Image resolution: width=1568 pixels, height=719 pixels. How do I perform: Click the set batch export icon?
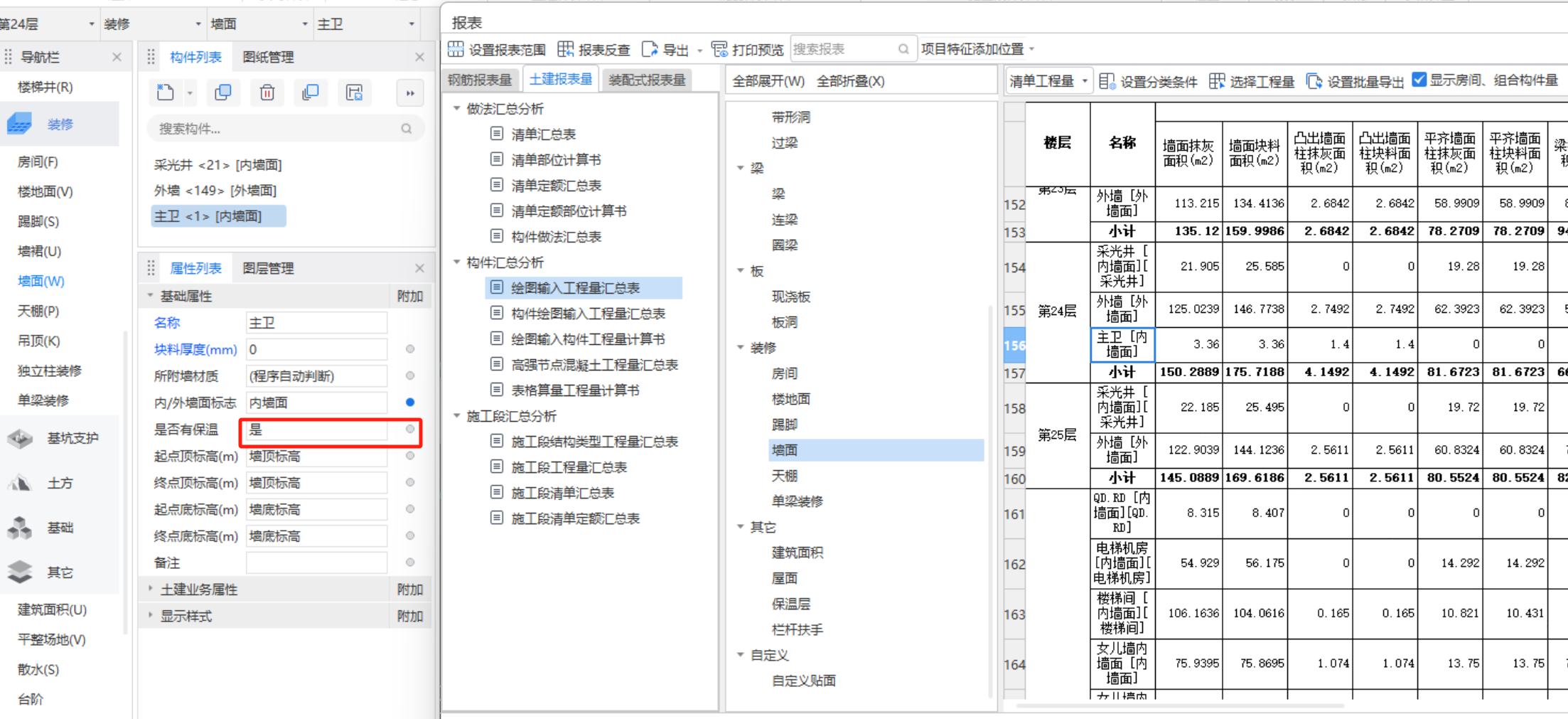1314,81
